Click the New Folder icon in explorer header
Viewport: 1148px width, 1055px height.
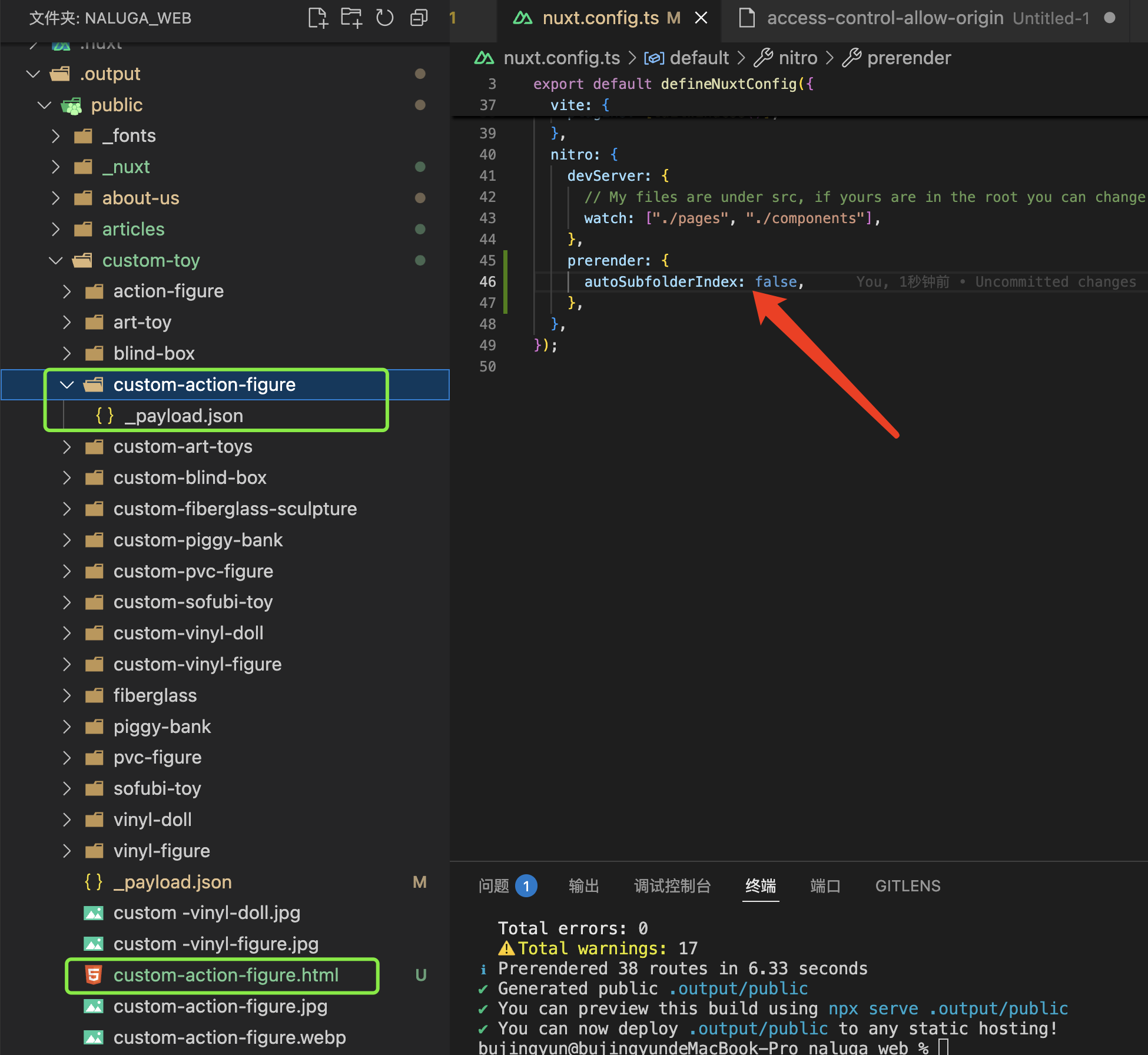(351, 18)
